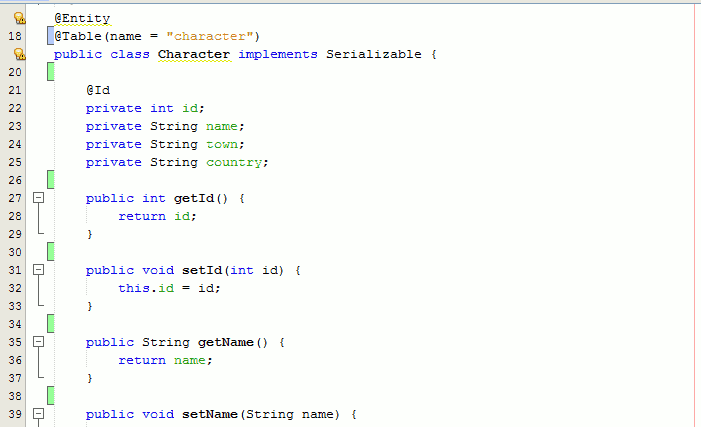Click the green diff marker on line 20

click(x=49, y=72)
